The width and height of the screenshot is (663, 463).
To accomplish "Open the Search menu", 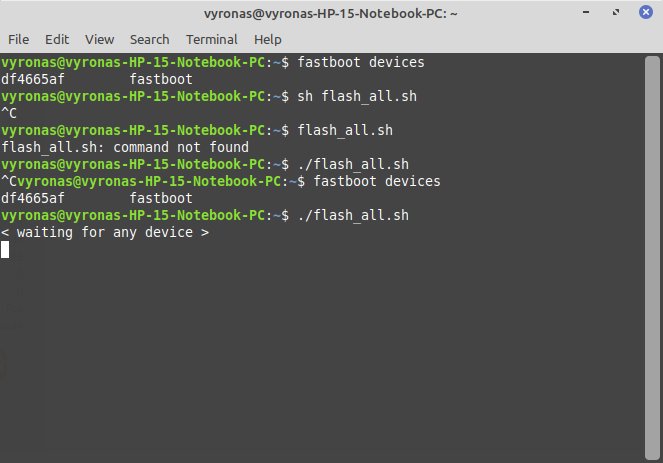I will pos(149,39).
